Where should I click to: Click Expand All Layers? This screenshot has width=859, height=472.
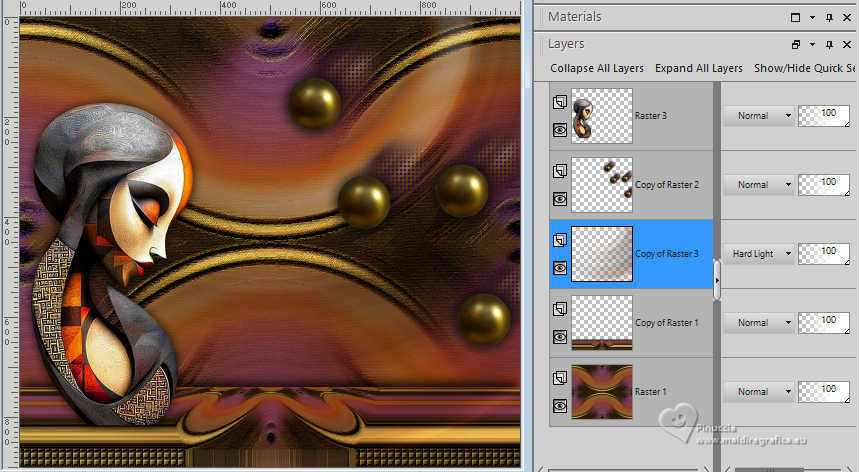tap(698, 68)
